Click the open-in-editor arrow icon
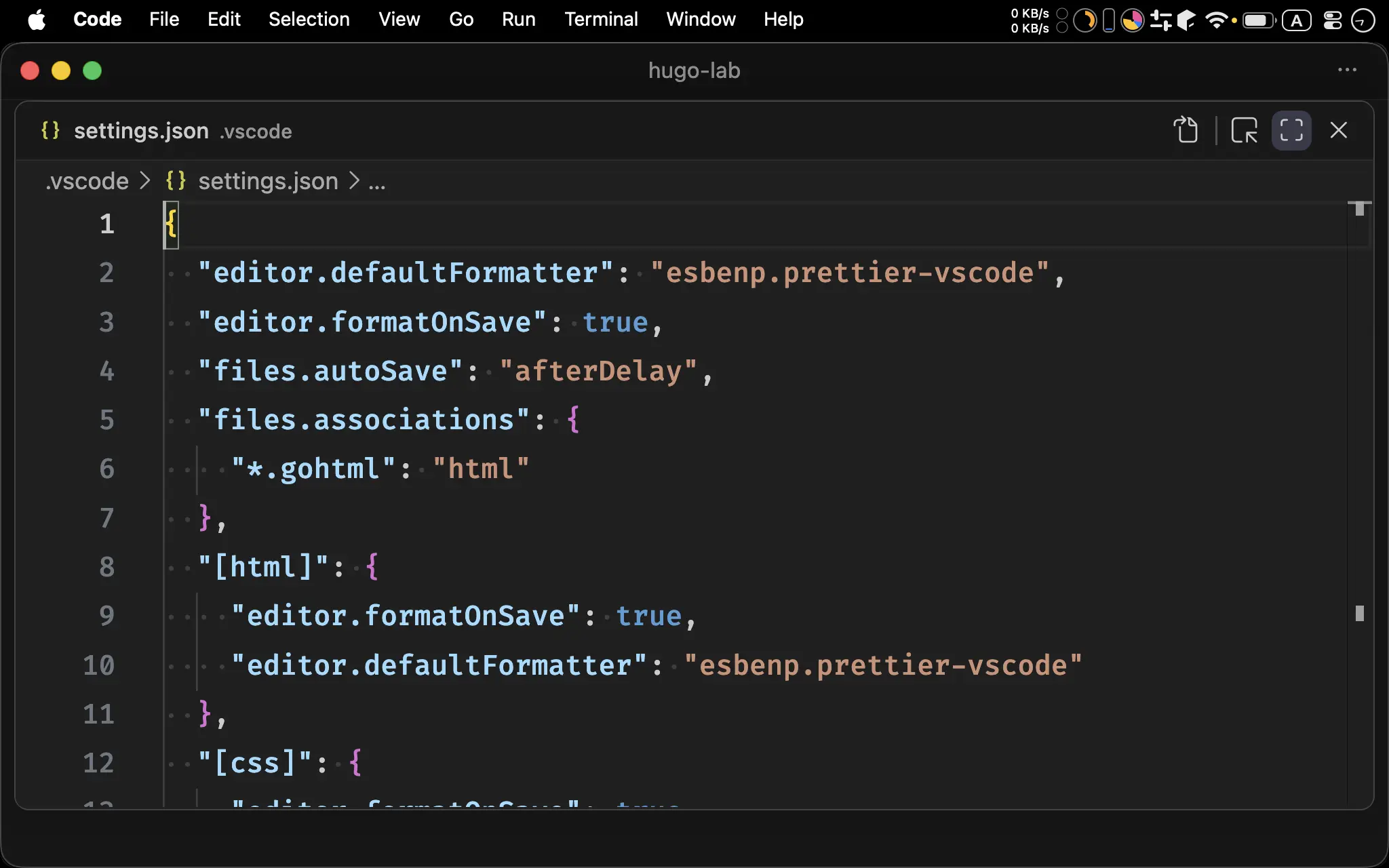Viewport: 1389px width, 868px height. (1244, 130)
